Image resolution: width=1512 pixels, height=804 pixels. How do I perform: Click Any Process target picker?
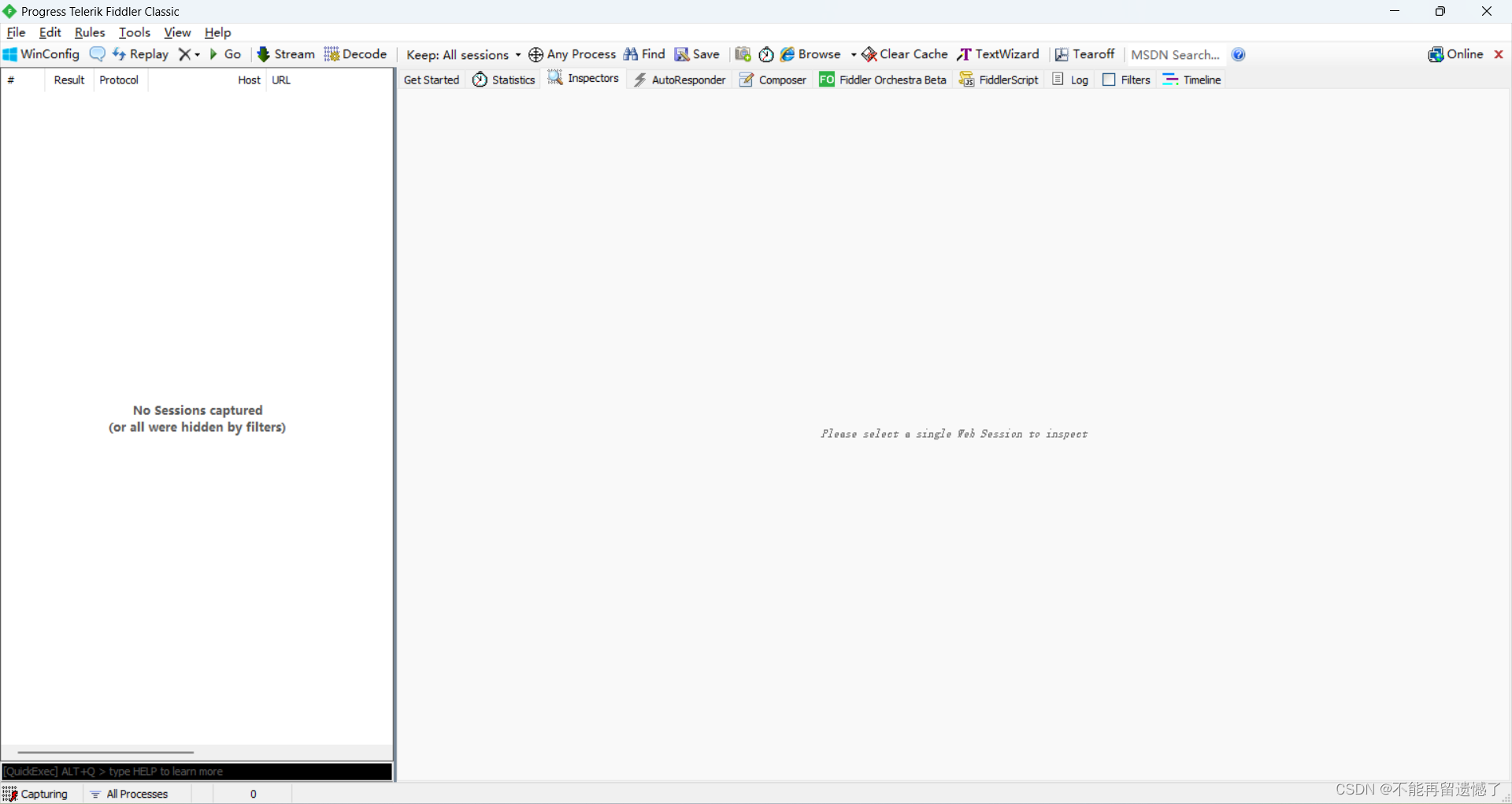(x=573, y=54)
